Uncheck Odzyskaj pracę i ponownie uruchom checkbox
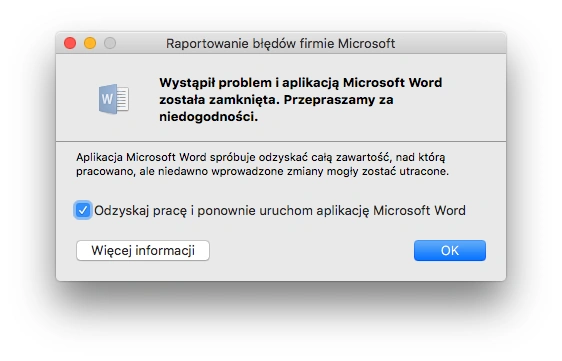Viewport: 562px width, 361px height. tap(83, 210)
